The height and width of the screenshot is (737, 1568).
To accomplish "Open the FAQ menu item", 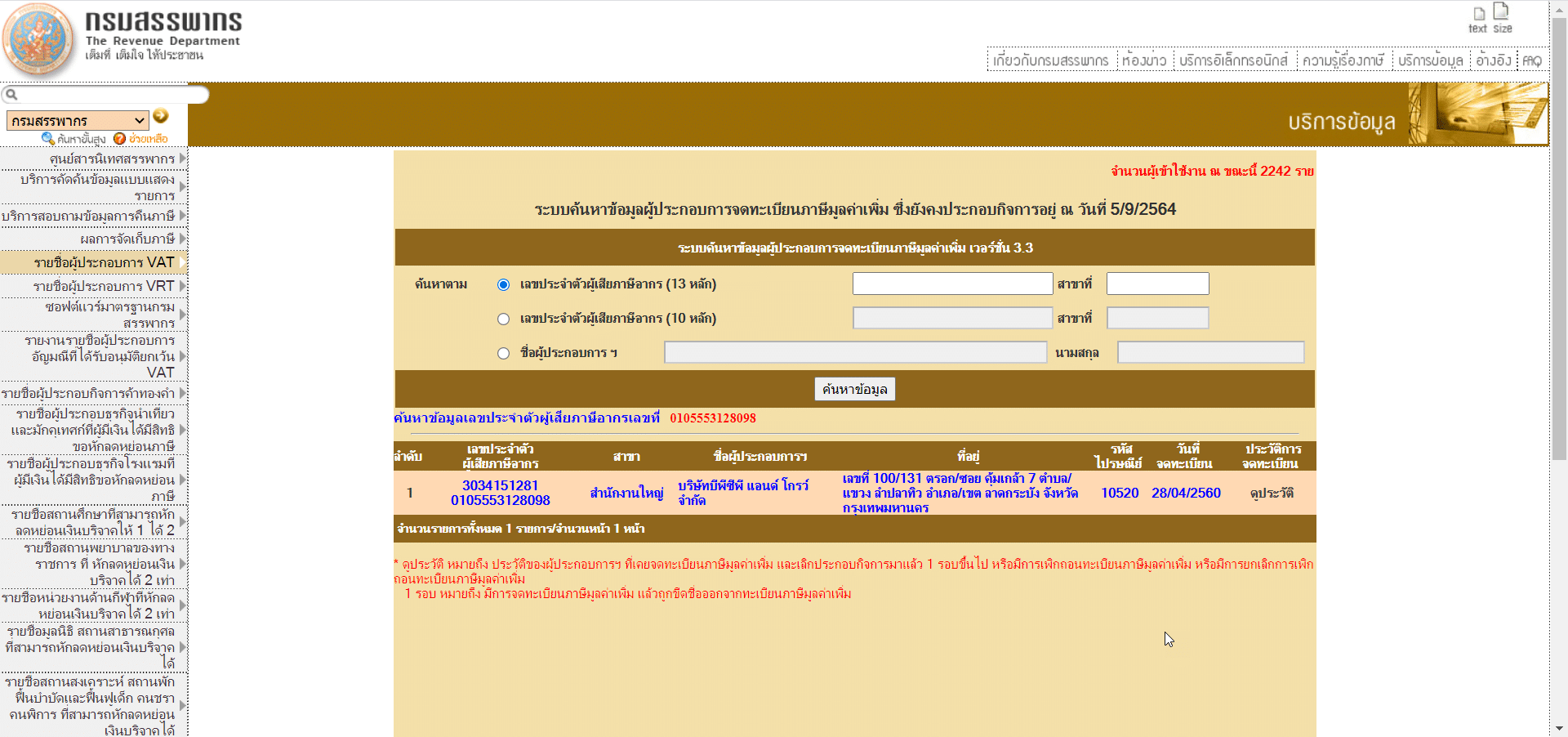I will point(1531,60).
